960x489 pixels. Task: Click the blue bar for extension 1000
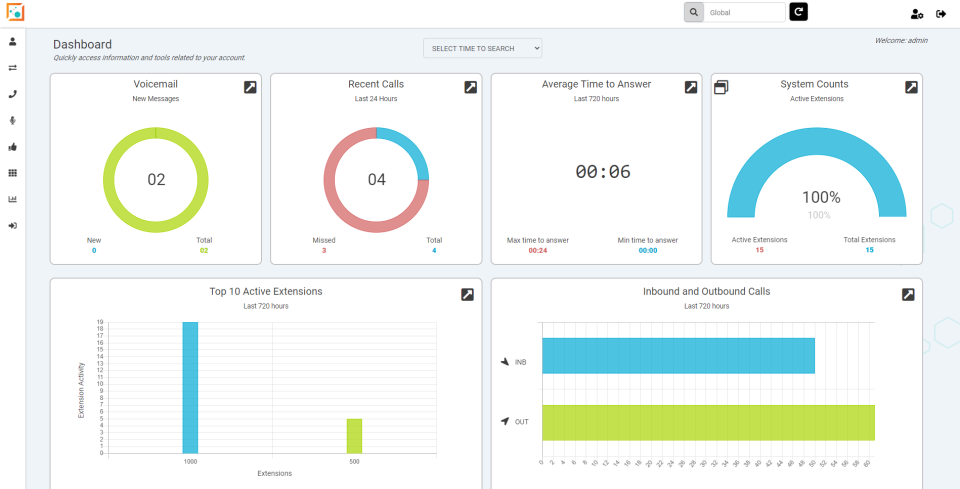coord(190,387)
